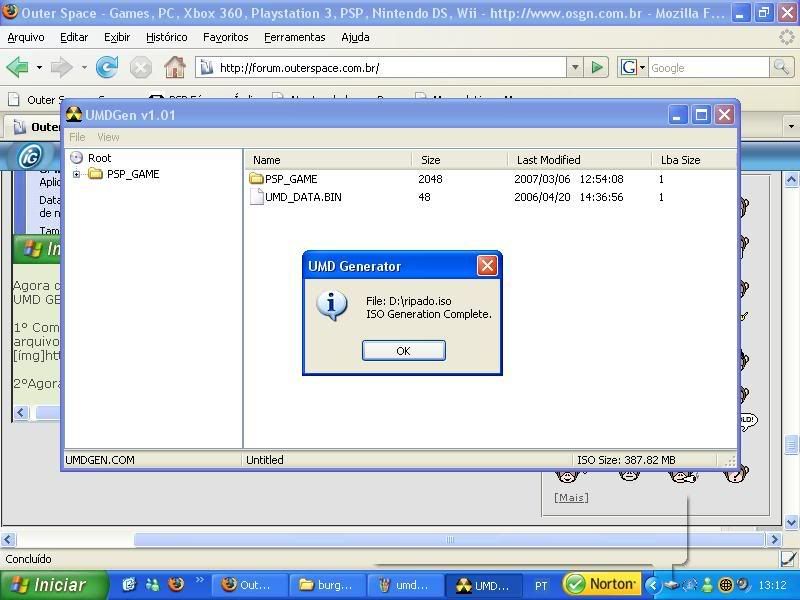Open the Favoritos menu in Firefox
The height and width of the screenshot is (600, 800).
click(226, 37)
